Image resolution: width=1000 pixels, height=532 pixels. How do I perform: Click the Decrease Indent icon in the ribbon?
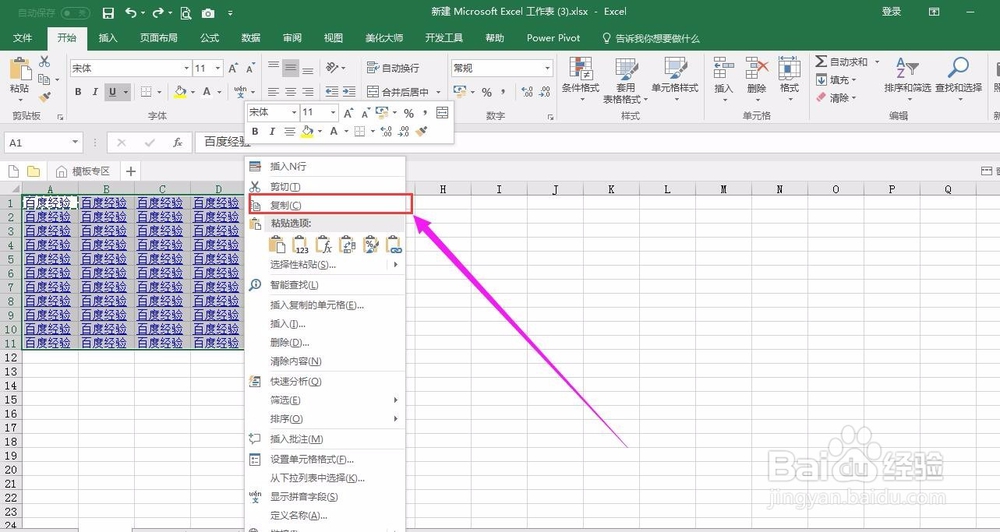[x=332, y=92]
